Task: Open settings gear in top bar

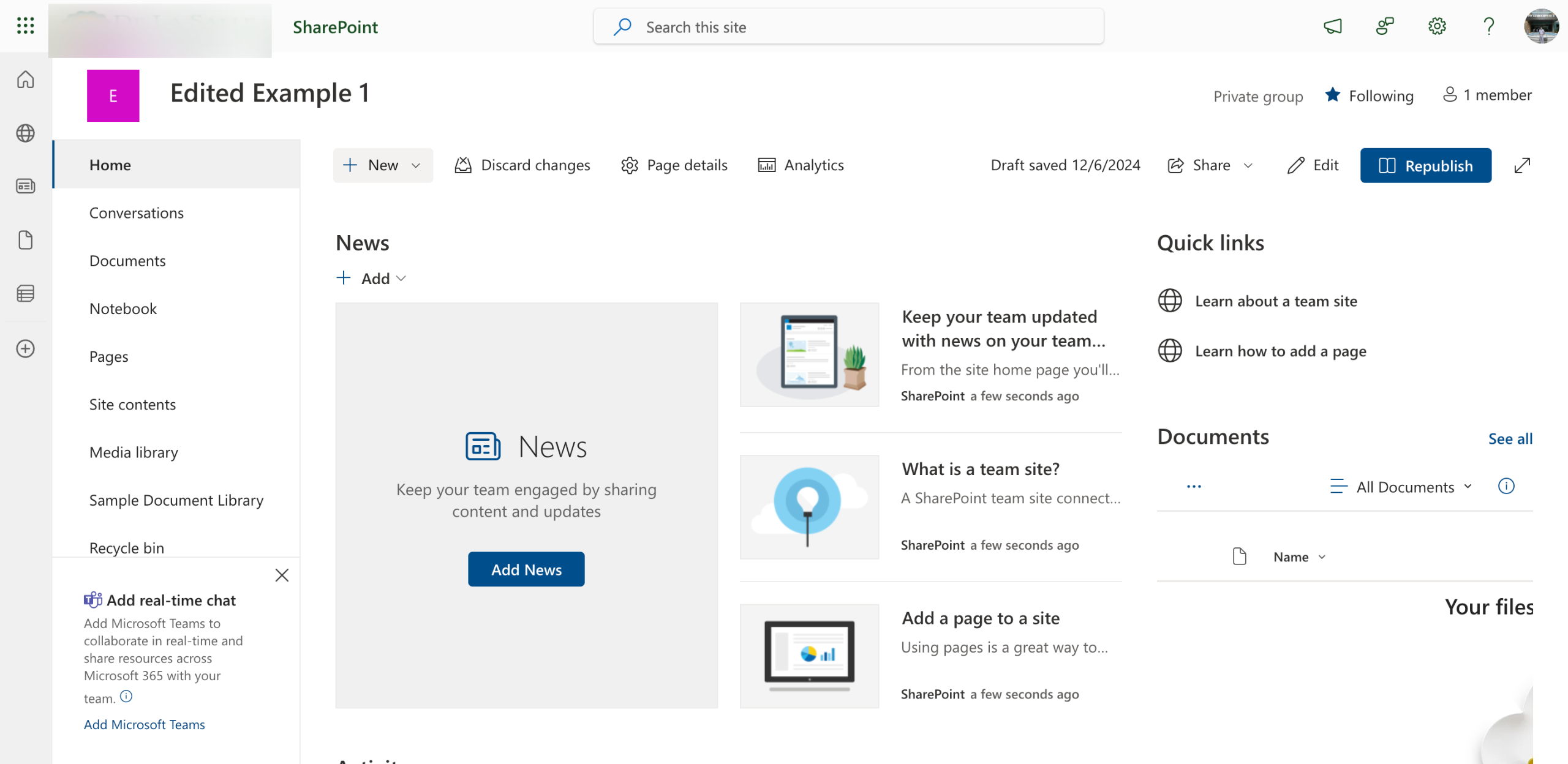Action: [1437, 26]
